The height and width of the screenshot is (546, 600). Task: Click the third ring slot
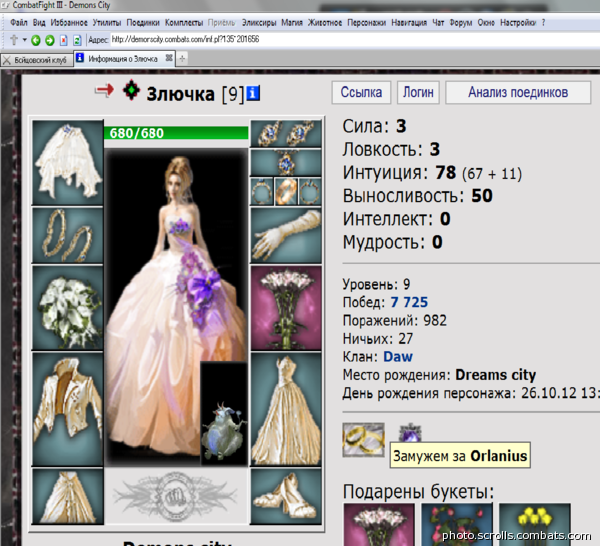click(310, 191)
